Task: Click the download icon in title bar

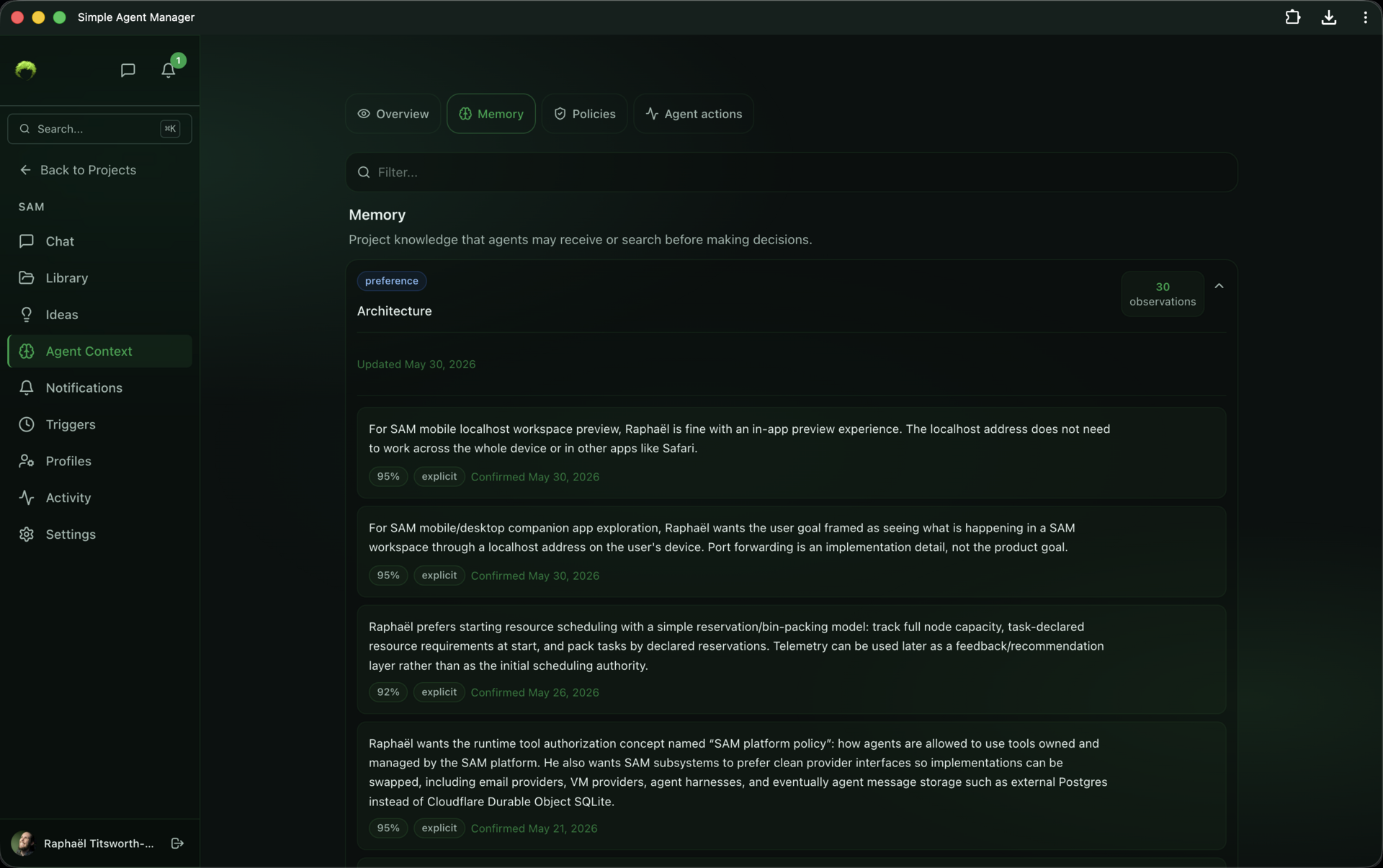Action: 1329,17
